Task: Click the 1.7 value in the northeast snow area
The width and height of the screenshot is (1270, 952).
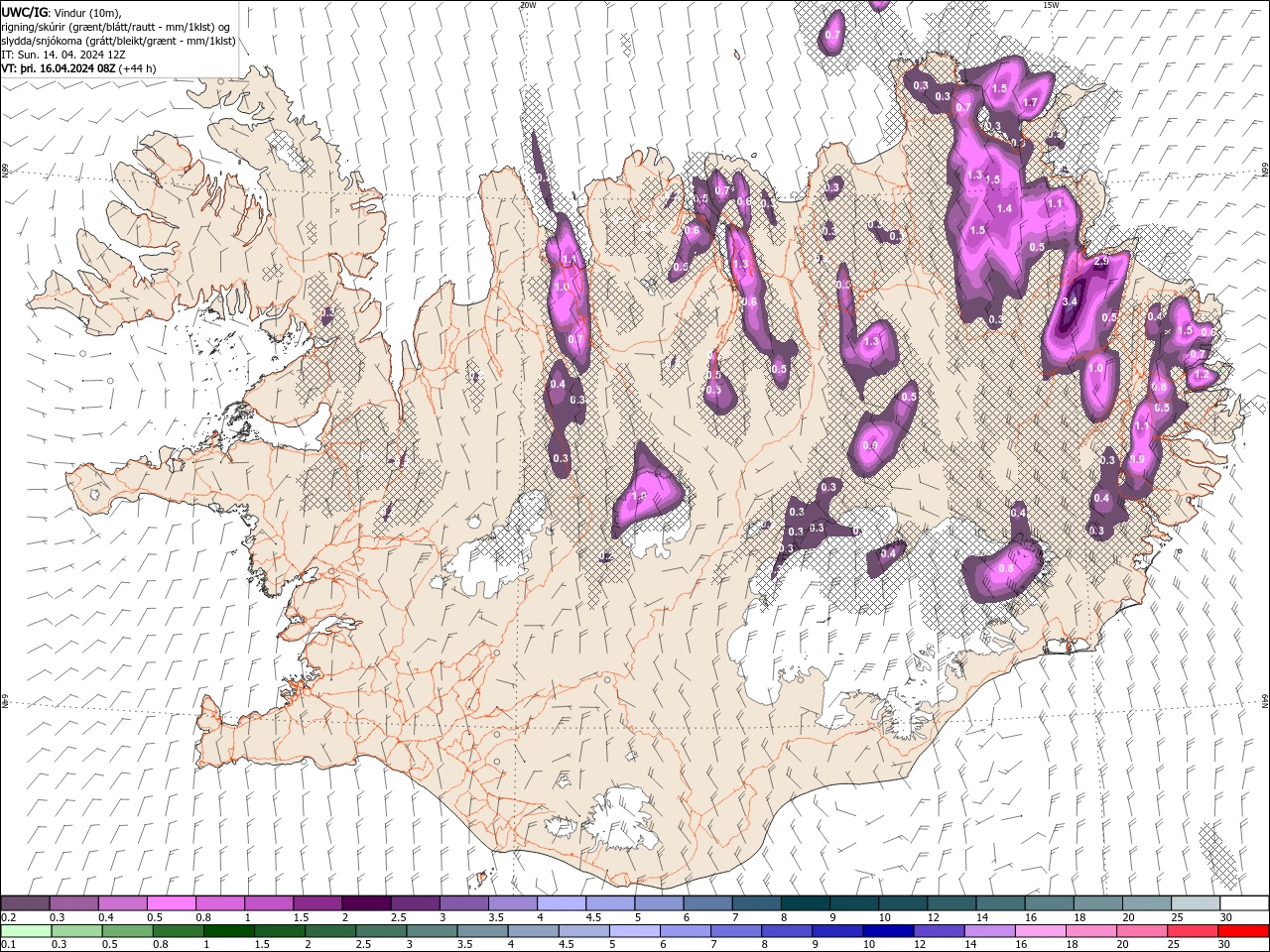Action: [1030, 103]
